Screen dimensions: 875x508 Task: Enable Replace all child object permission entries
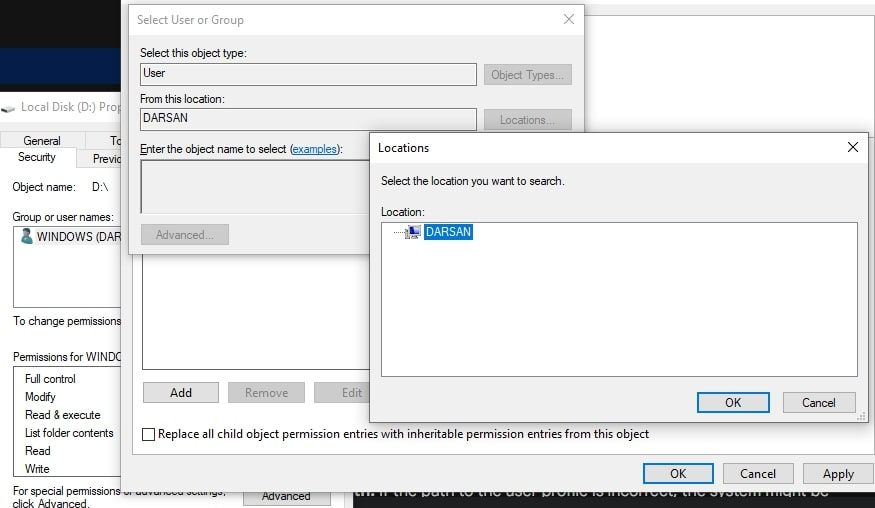tap(148, 434)
